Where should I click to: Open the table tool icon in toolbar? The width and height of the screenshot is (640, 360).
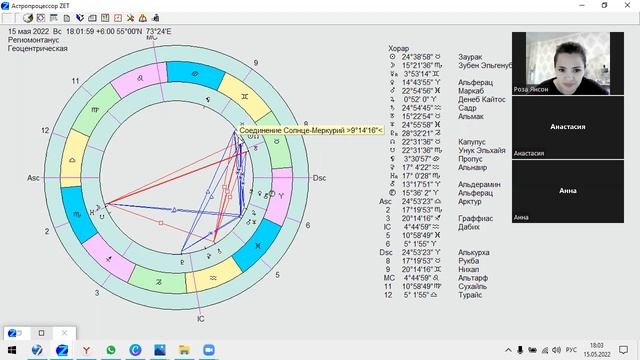pos(53,18)
